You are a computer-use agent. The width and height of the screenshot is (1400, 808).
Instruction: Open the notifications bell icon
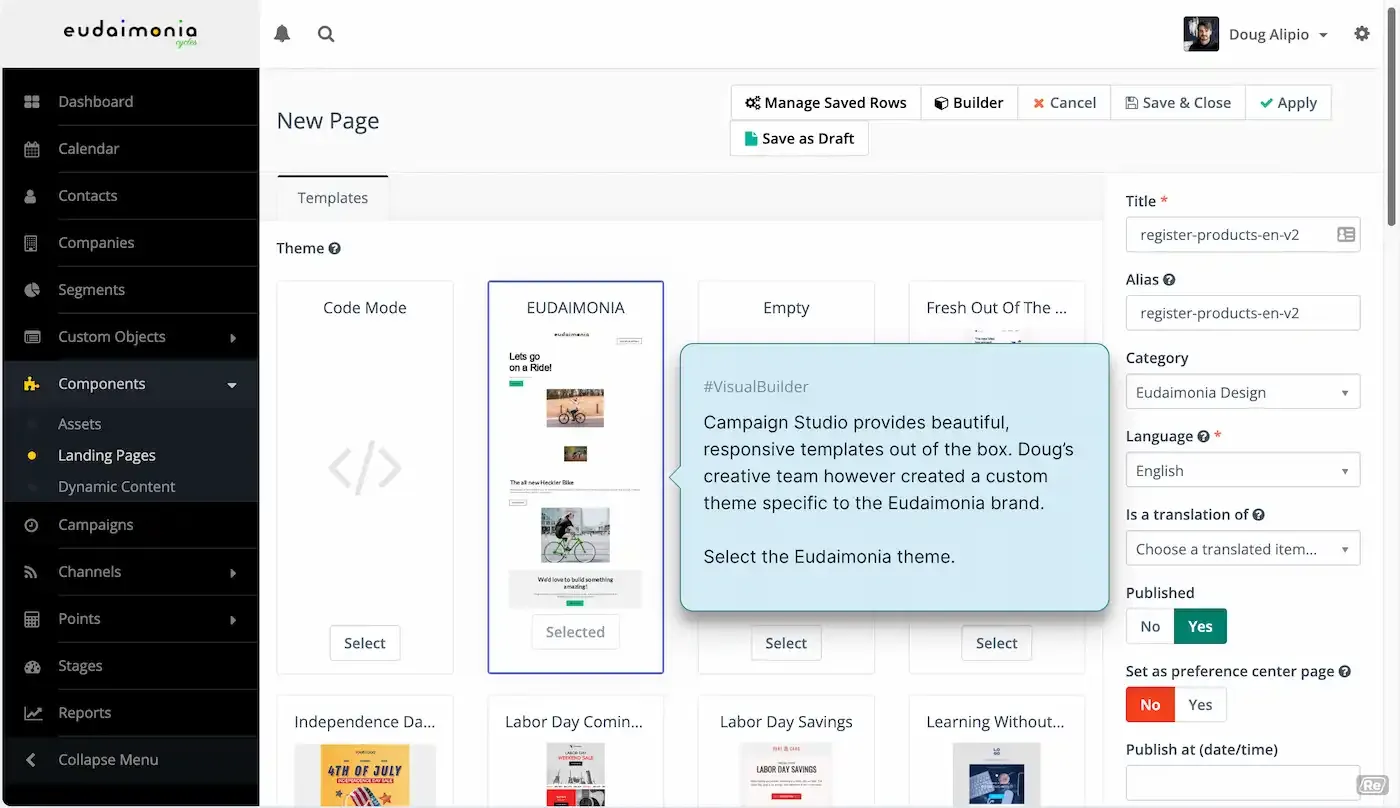point(282,34)
